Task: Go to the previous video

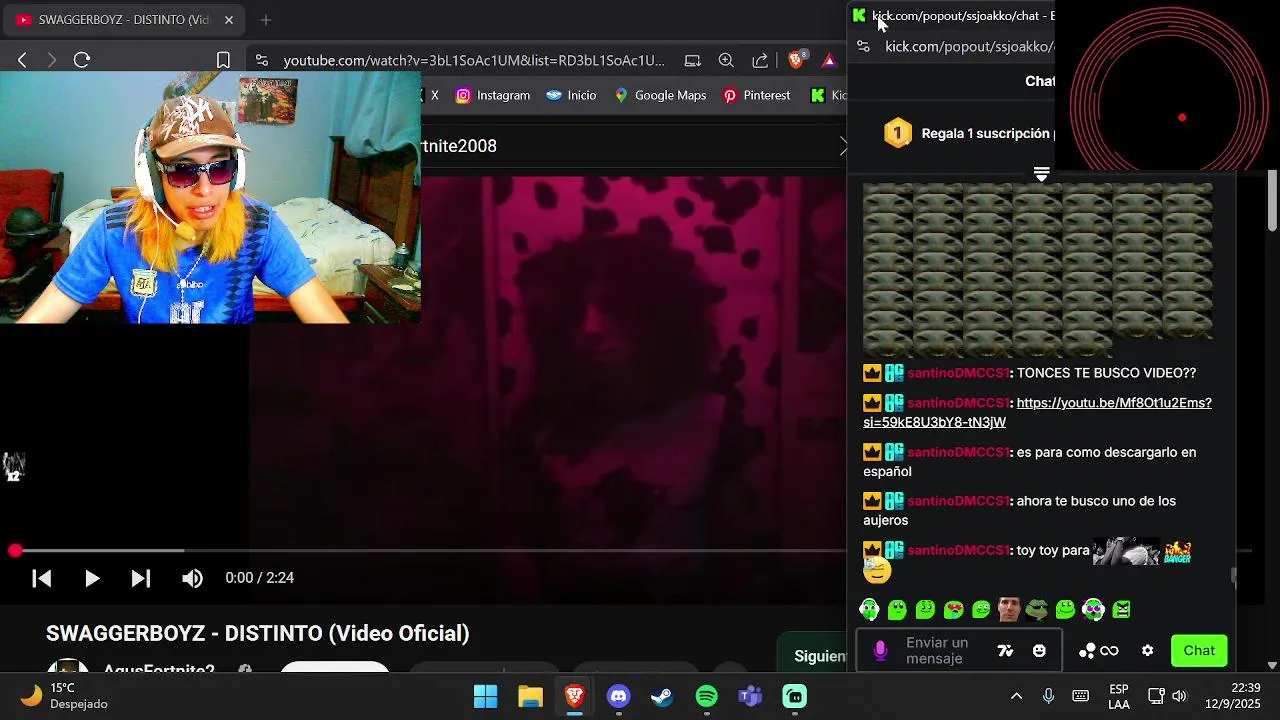Action: [42, 578]
